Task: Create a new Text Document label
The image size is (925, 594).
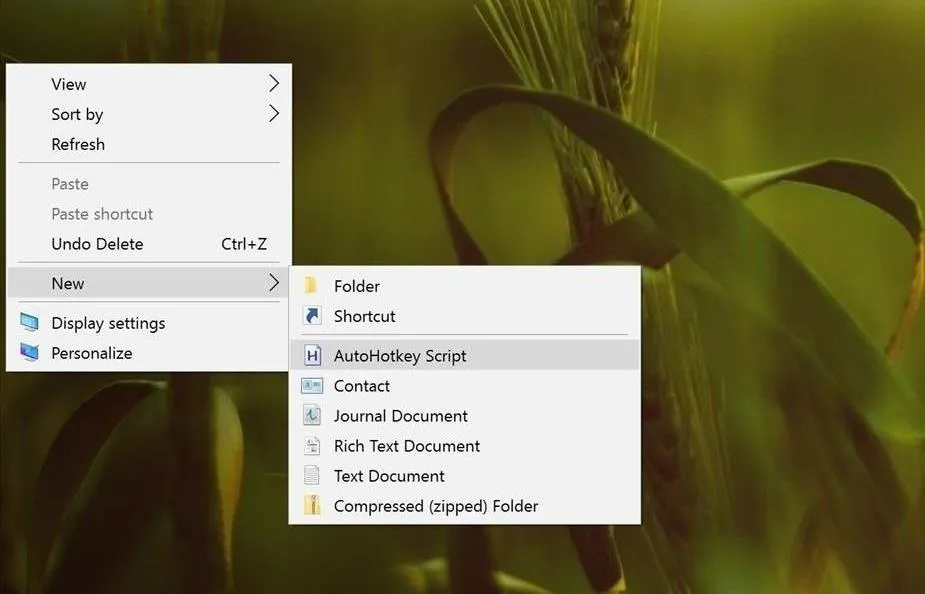Action: click(389, 476)
